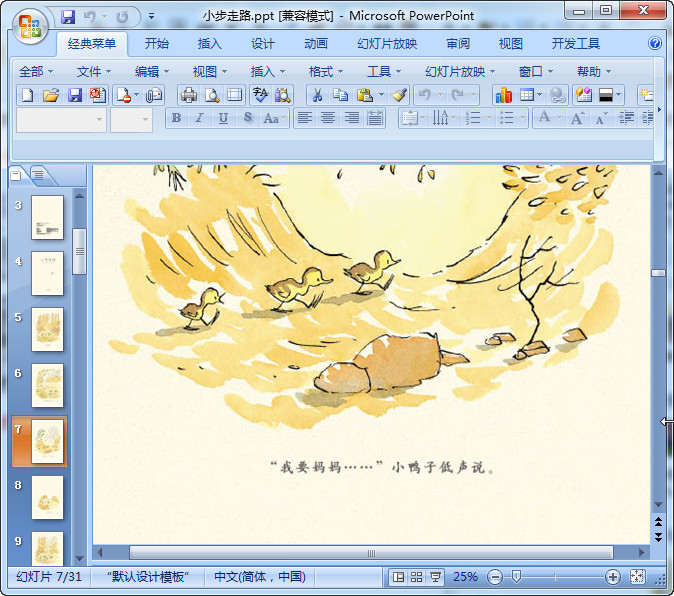The width and height of the screenshot is (674, 596).
Task: Toggle Underline formatting
Action: coord(224,118)
